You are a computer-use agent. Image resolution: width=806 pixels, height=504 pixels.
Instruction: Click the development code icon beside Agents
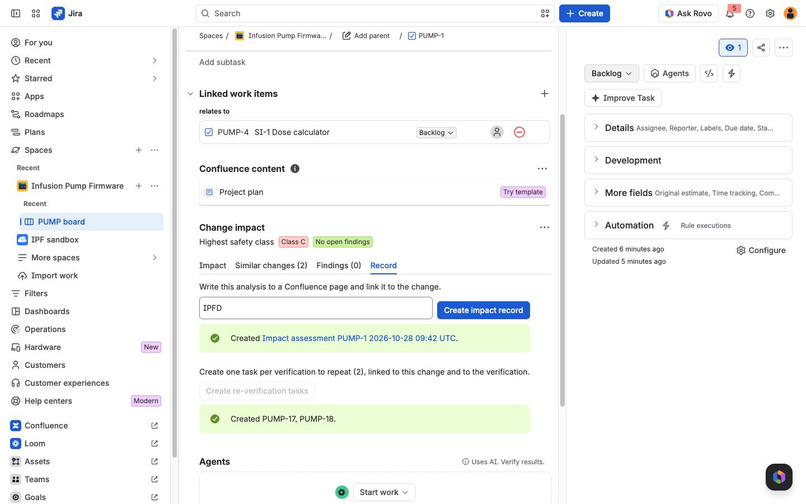click(x=709, y=74)
